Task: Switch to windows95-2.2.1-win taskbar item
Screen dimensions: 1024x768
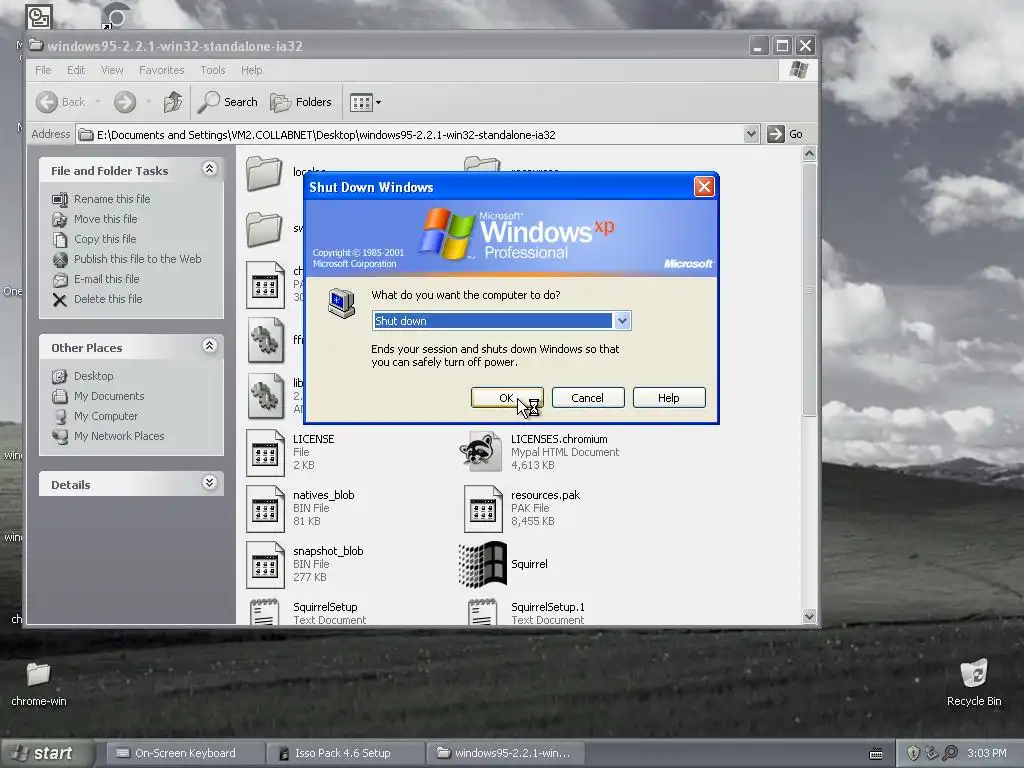Action: point(505,753)
